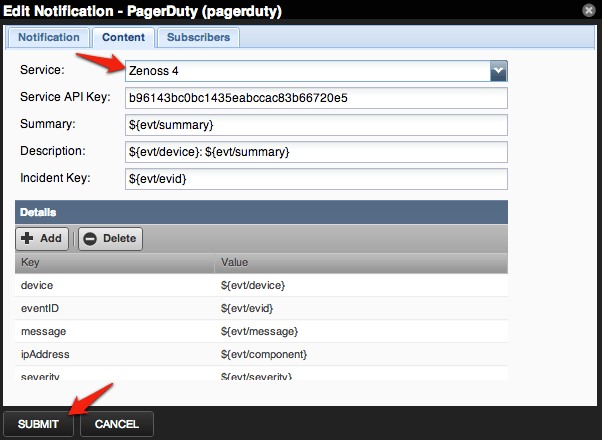Select the eventID detail row
This screenshot has width=602, height=440.
[x=260, y=308]
